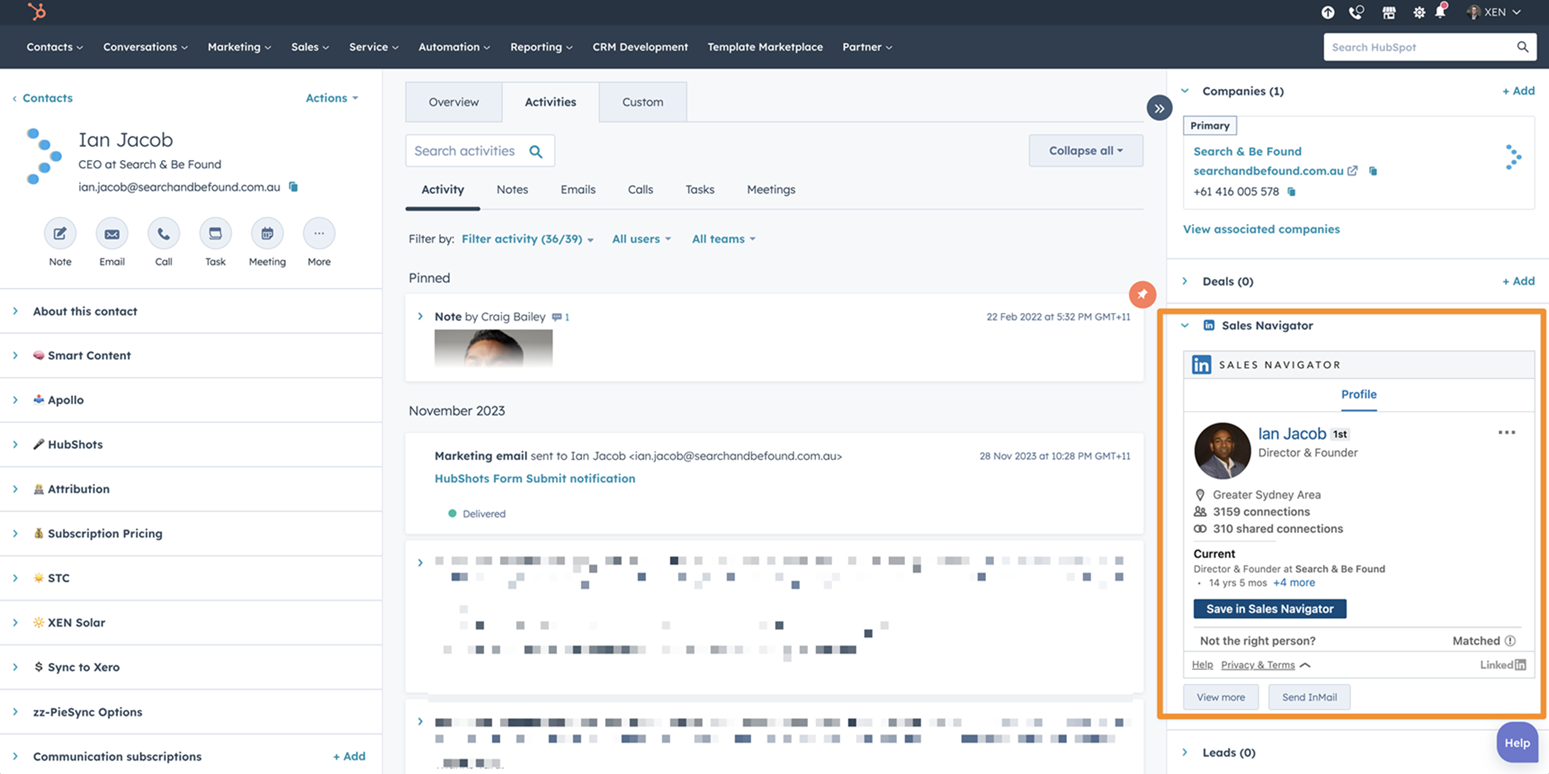This screenshot has width=1549, height=774.
Task: Click the Send InMail button
Action: pos(1309,697)
